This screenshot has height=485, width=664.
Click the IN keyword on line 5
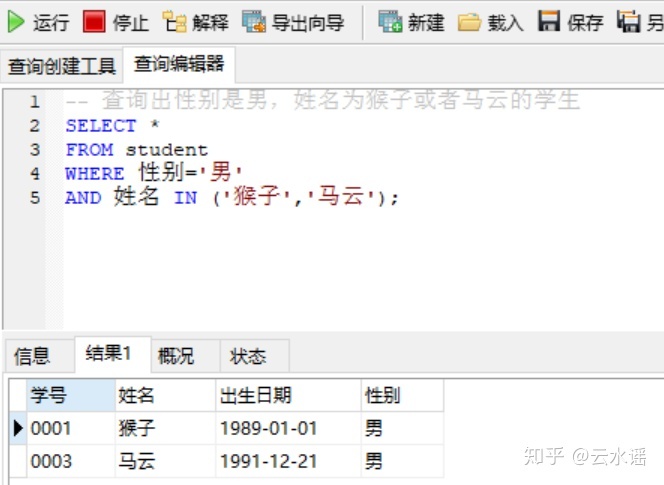185,198
